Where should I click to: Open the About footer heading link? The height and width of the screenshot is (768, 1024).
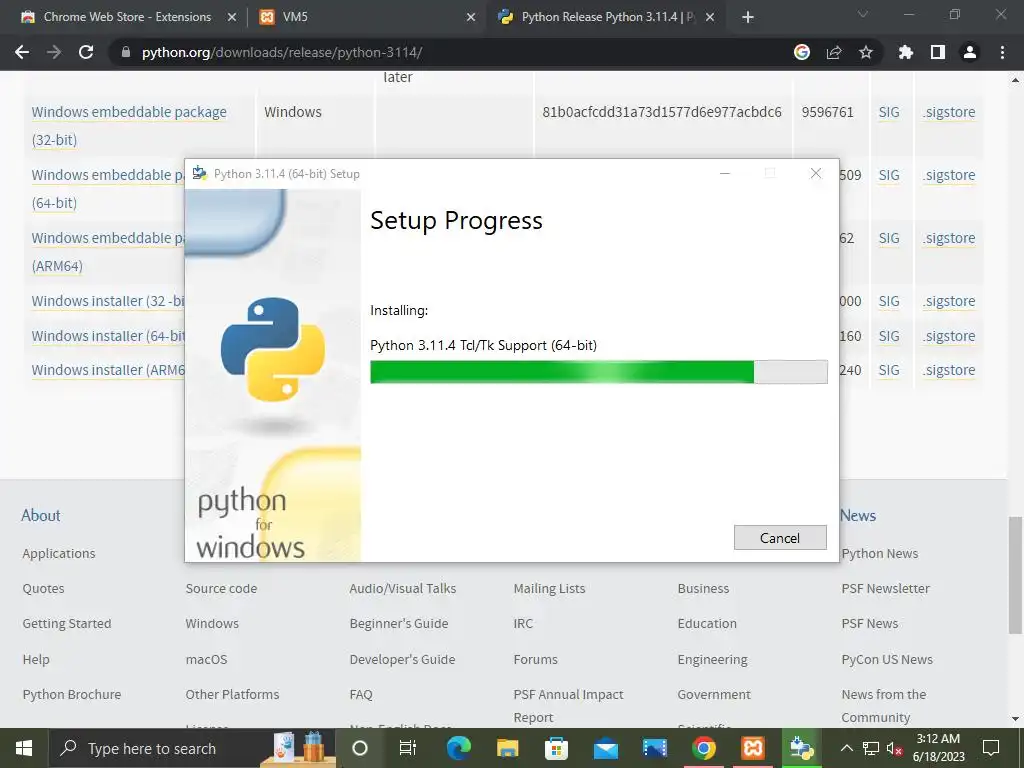[40, 515]
